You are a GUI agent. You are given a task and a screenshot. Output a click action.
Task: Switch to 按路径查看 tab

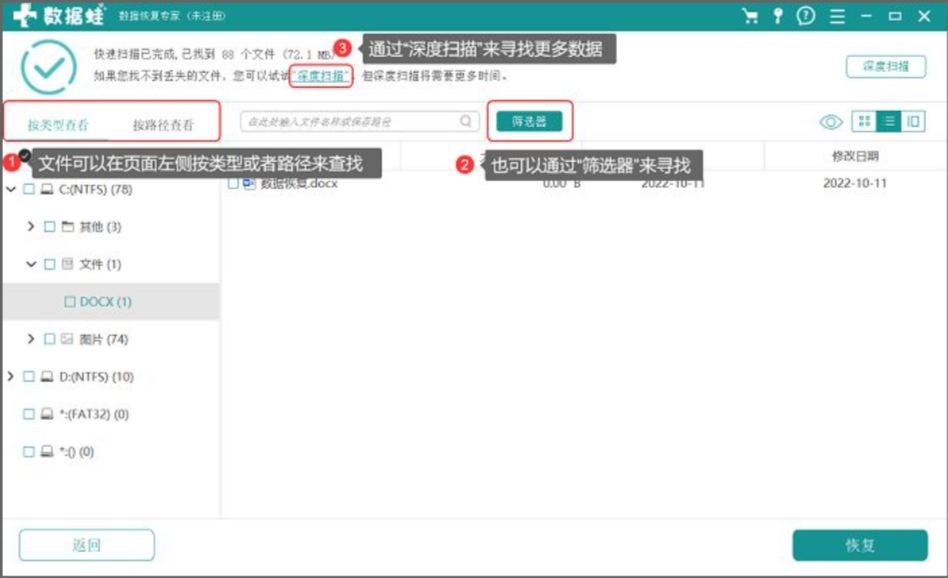coord(163,125)
